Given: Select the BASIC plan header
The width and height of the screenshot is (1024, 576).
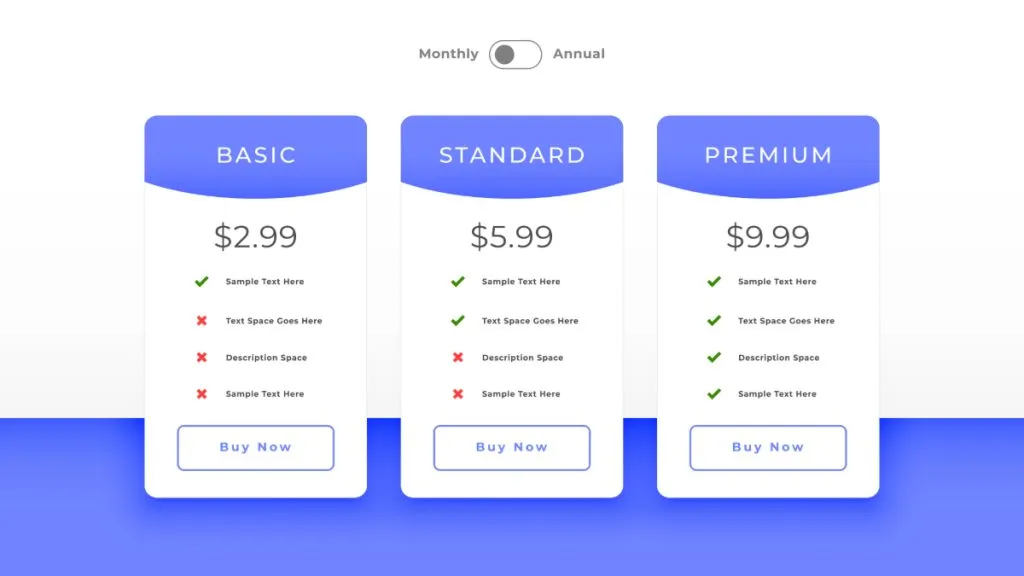Looking at the screenshot, I should 256,155.
